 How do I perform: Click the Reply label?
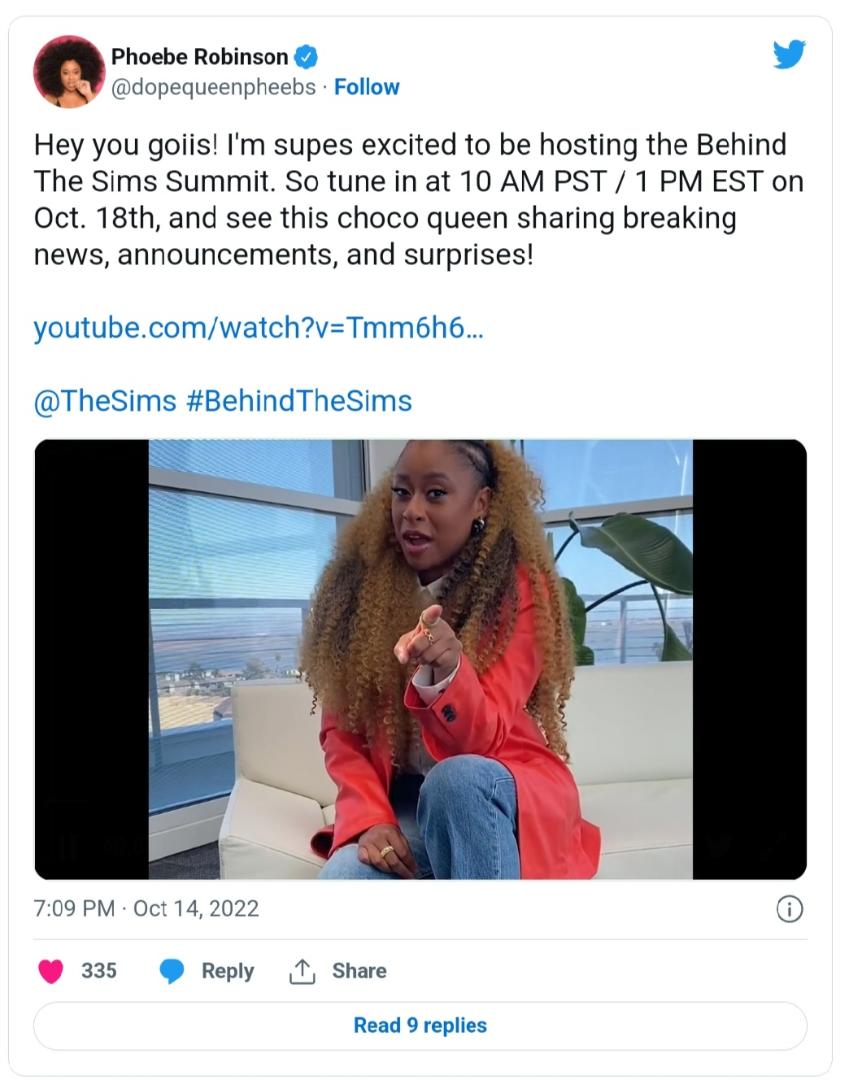pos(228,971)
